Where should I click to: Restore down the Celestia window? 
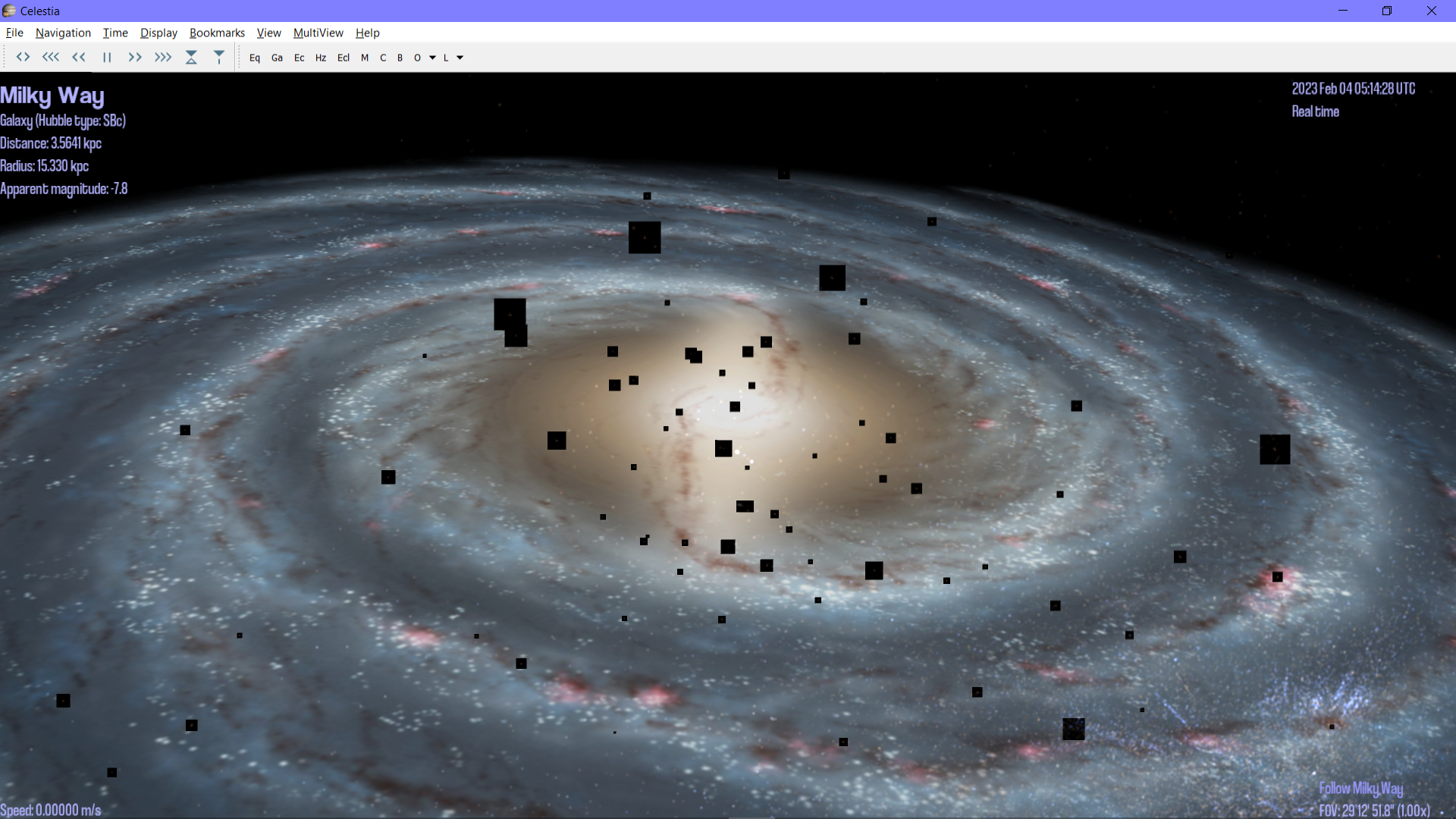1387,11
